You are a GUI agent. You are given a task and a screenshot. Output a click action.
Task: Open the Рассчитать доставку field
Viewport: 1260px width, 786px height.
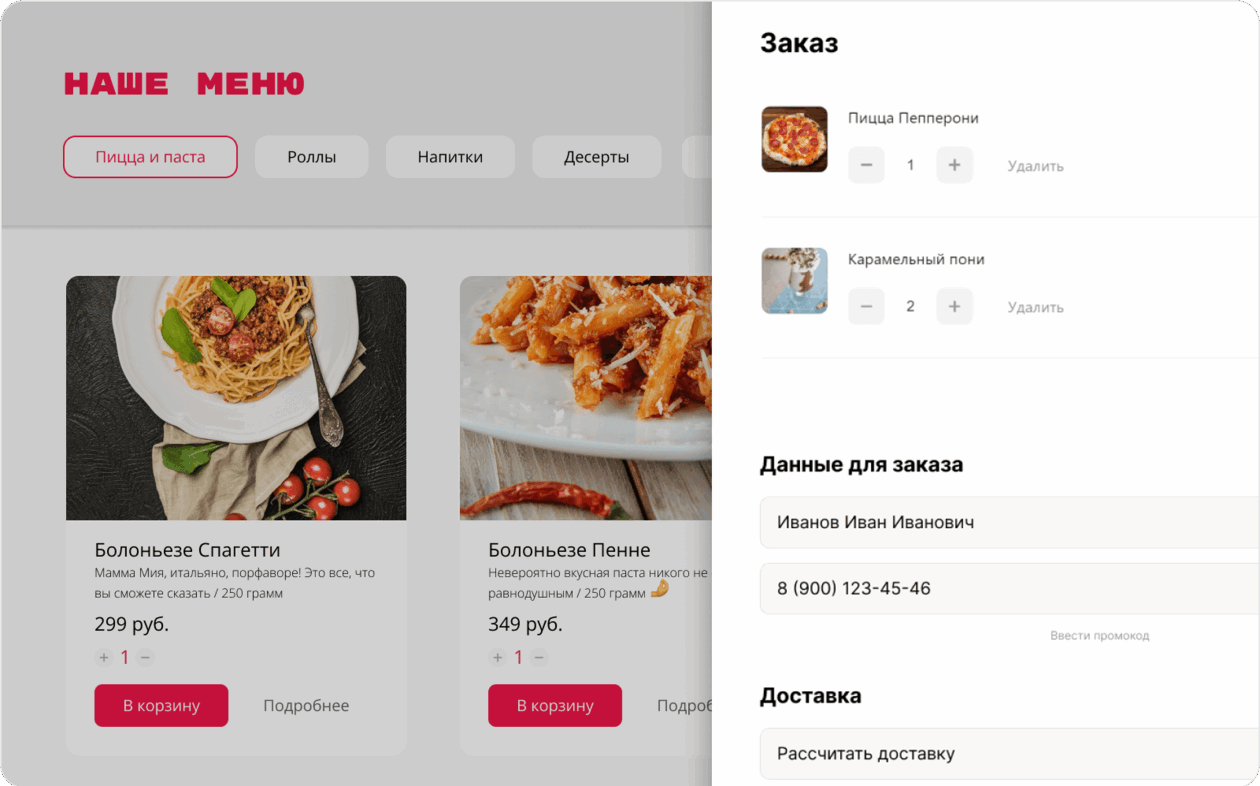pyautogui.click(x=1010, y=754)
